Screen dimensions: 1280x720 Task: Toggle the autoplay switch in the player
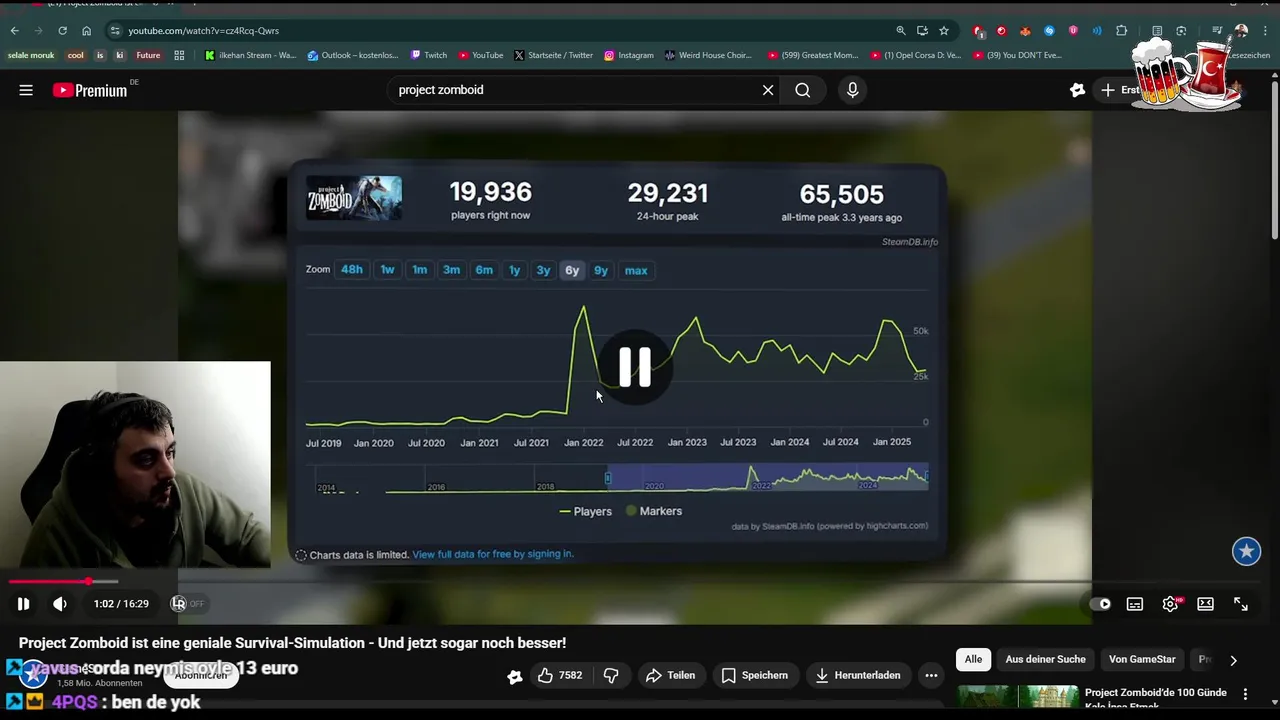pos(1099,603)
